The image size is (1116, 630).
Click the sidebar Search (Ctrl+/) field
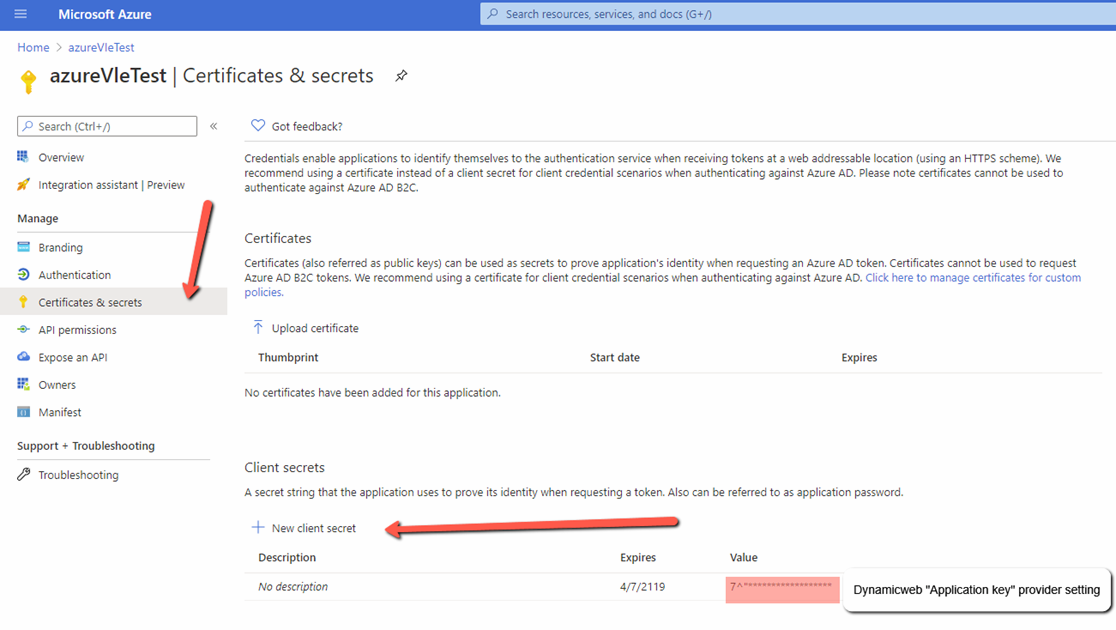[107, 126]
